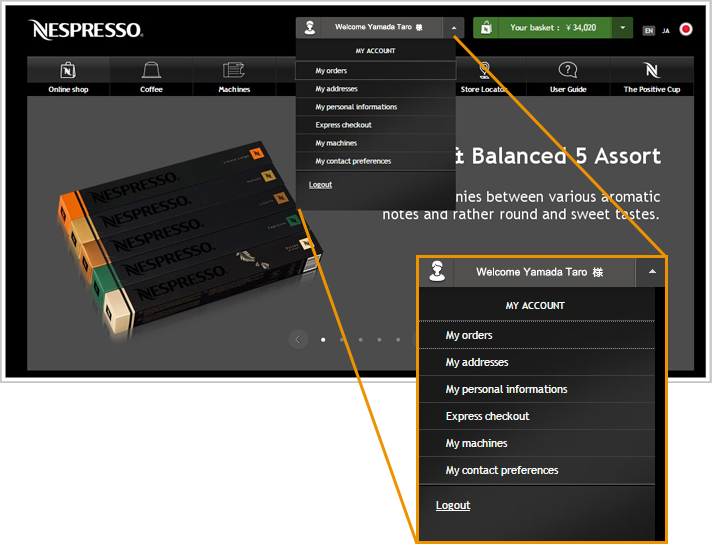Open the Online shop bag icon
The height and width of the screenshot is (544, 712).
coord(68,70)
